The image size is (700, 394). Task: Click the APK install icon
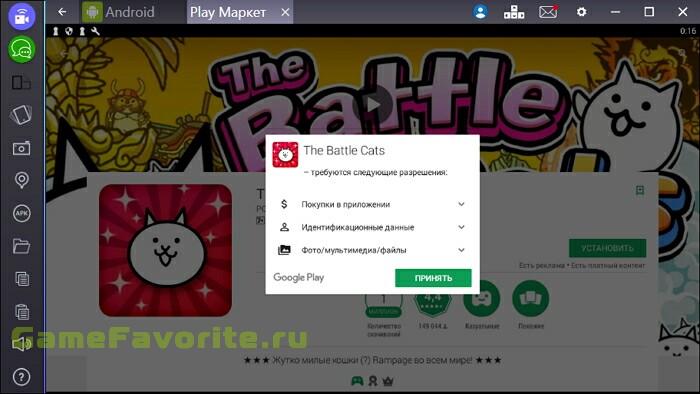click(x=21, y=213)
